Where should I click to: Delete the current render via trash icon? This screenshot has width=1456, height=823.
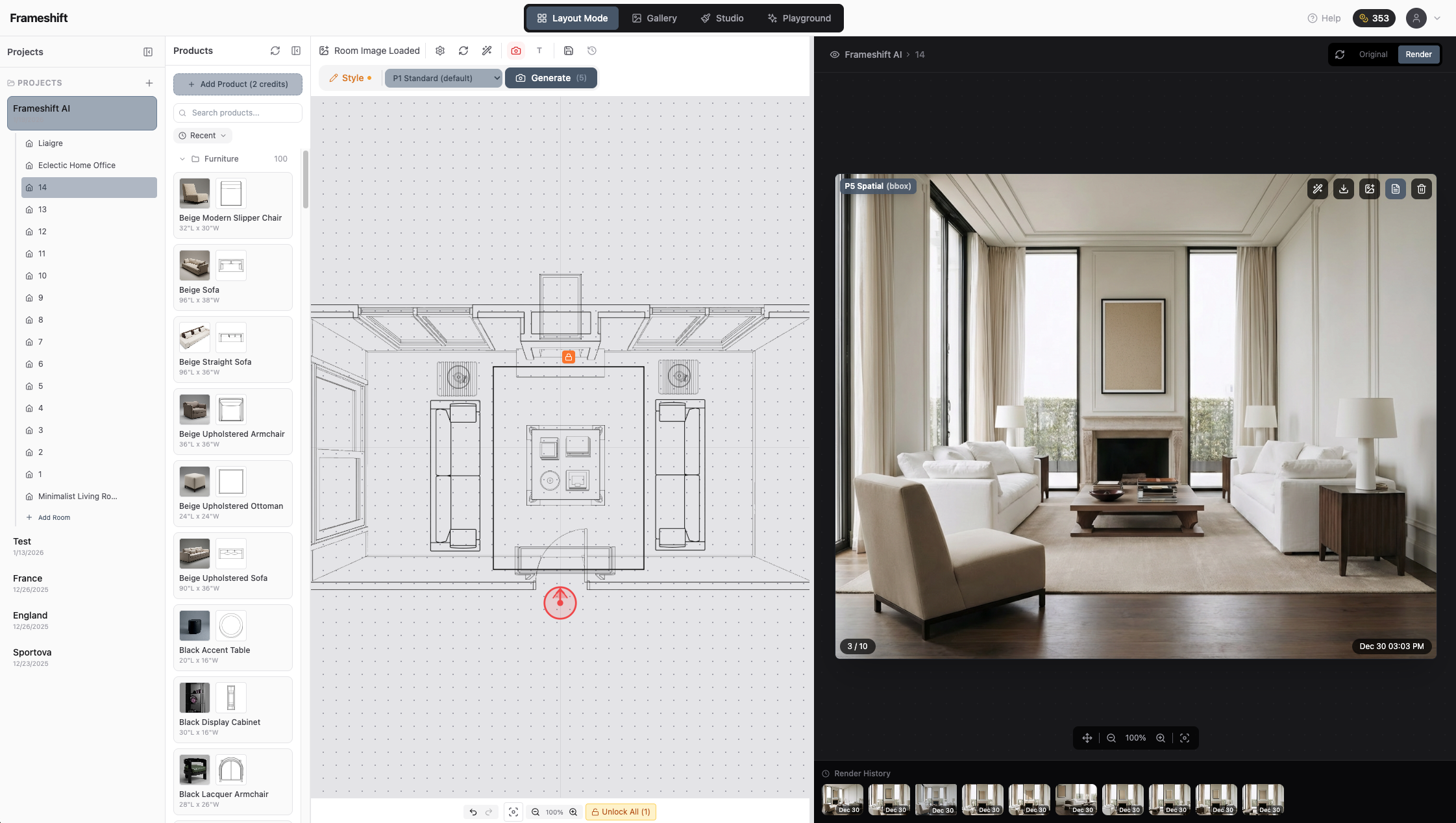pyautogui.click(x=1422, y=189)
